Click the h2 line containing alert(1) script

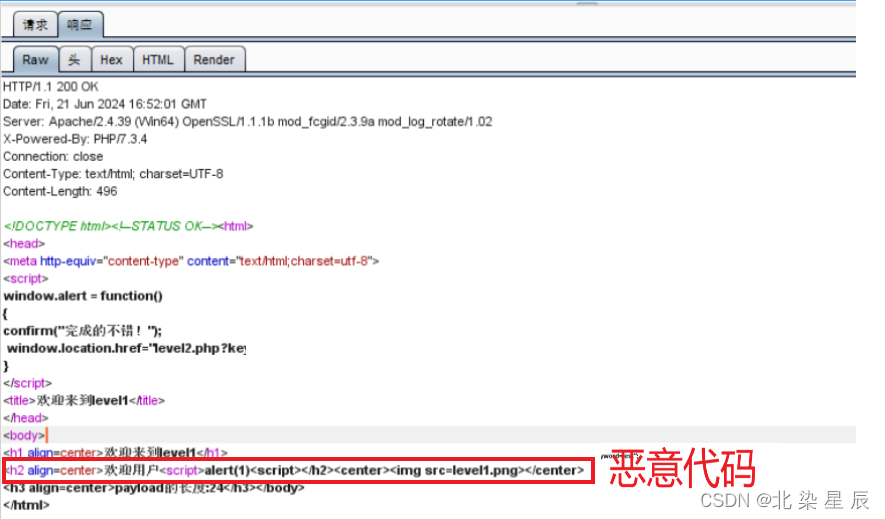[x=295, y=470]
